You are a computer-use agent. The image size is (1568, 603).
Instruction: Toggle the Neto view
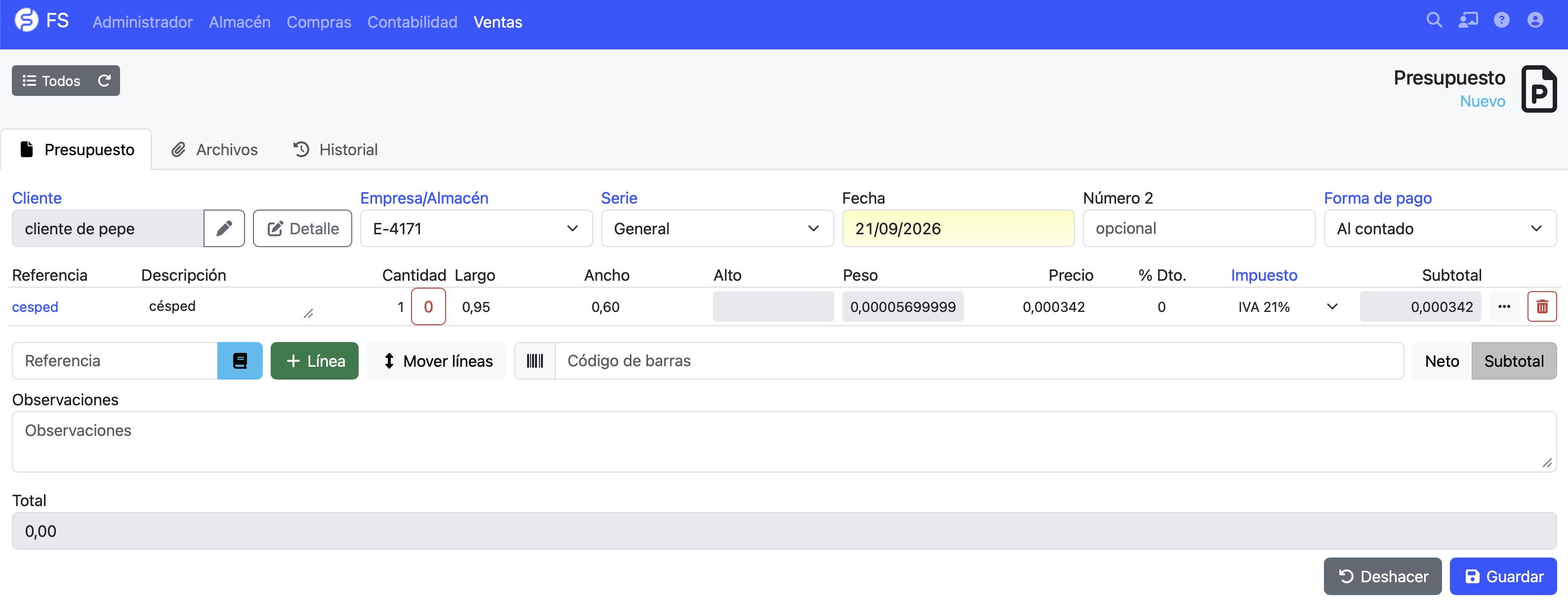click(x=1442, y=361)
